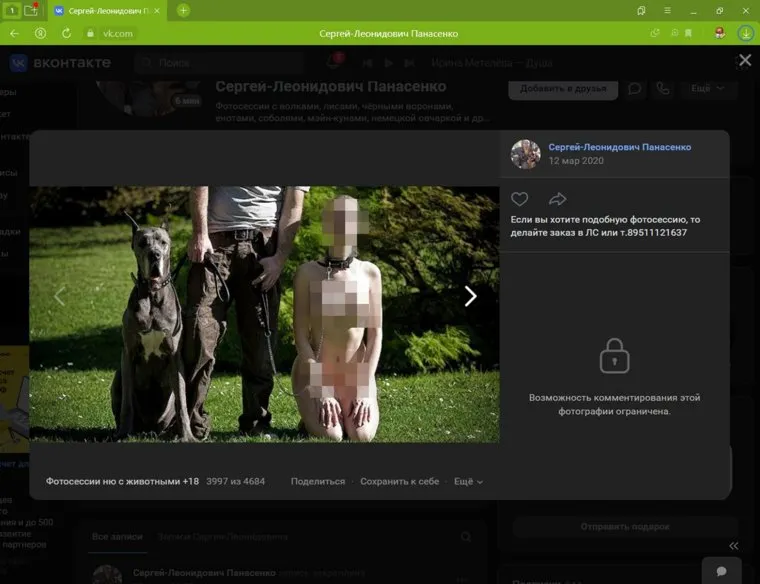Close the photo viewer with the X
The height and width of the screenshot is (584, 760).
click(744, 61)
